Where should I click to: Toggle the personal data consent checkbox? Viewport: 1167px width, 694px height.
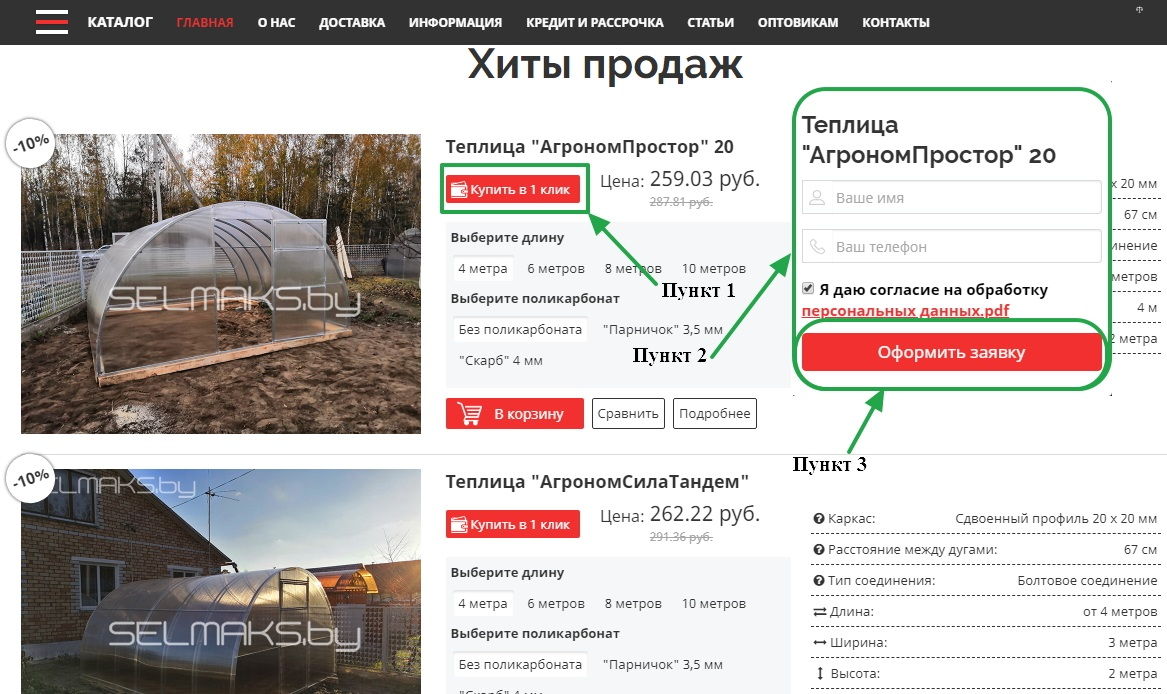coord(808,288)
